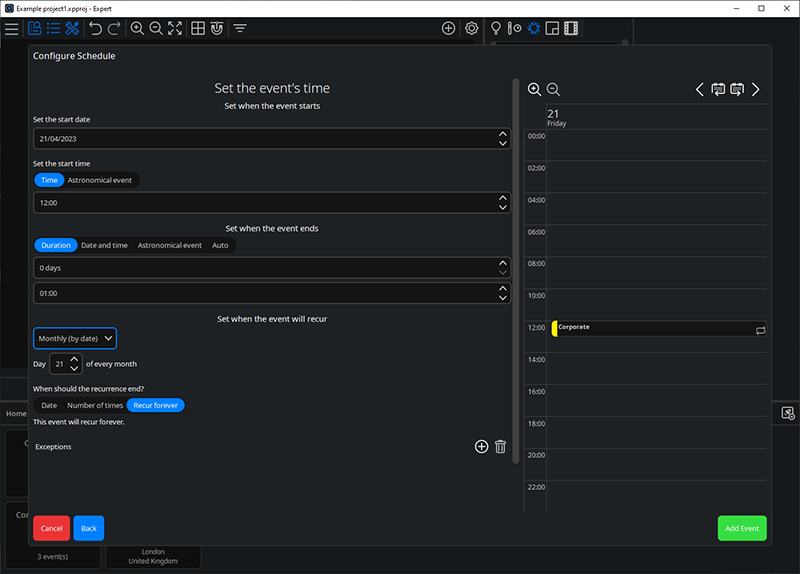Delete exception using the trash icon

(501, 447)
